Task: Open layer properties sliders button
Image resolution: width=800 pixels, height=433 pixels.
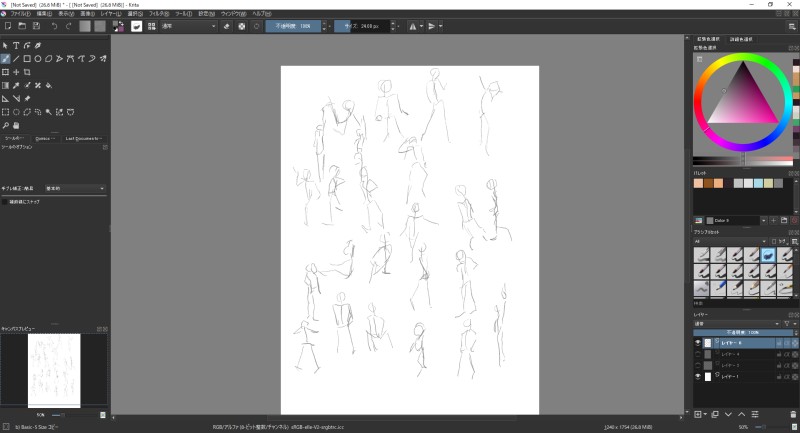Action: pos(755,414)
